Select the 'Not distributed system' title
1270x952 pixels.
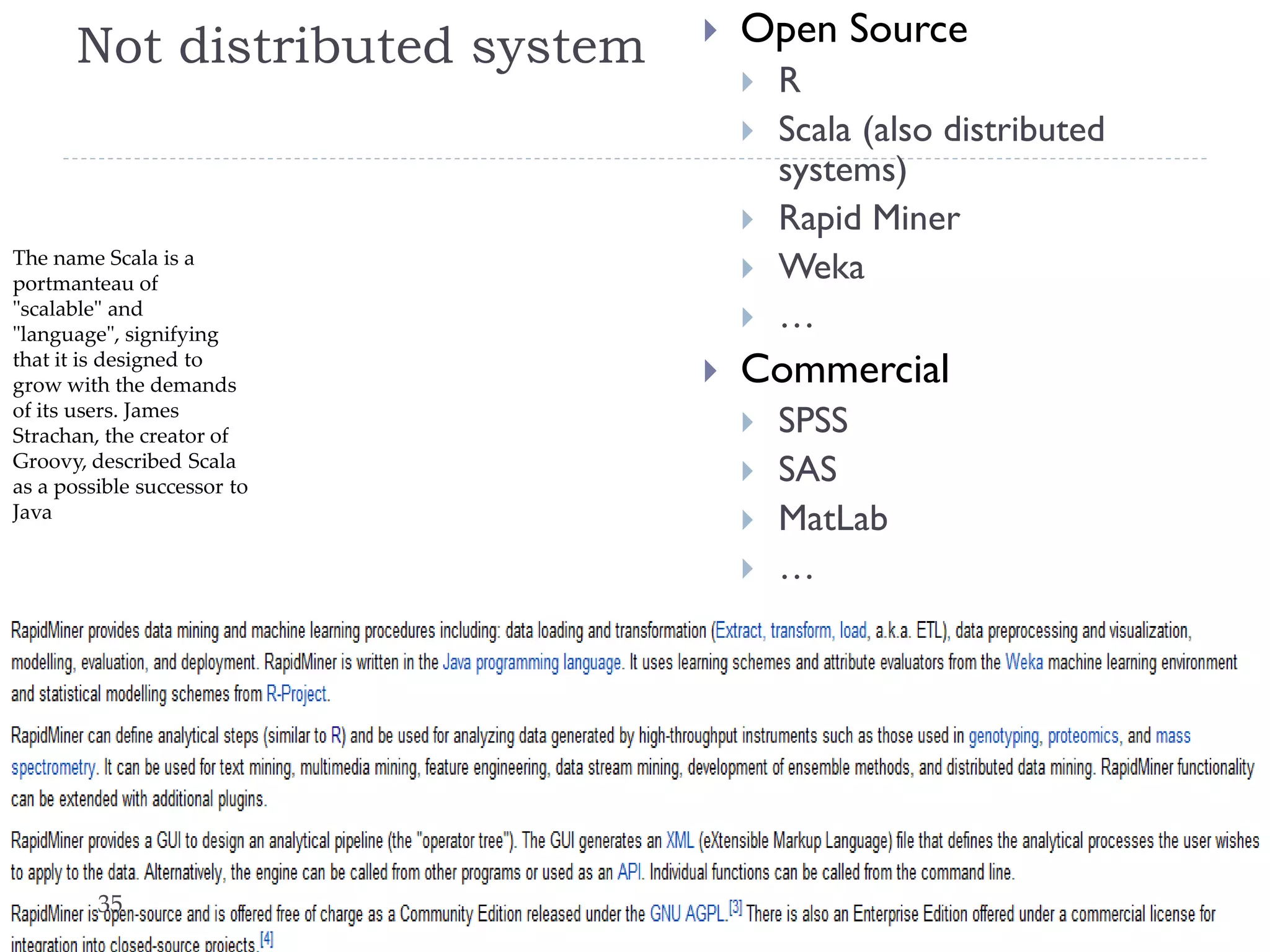pyautogui.click(x=361, y=48)
